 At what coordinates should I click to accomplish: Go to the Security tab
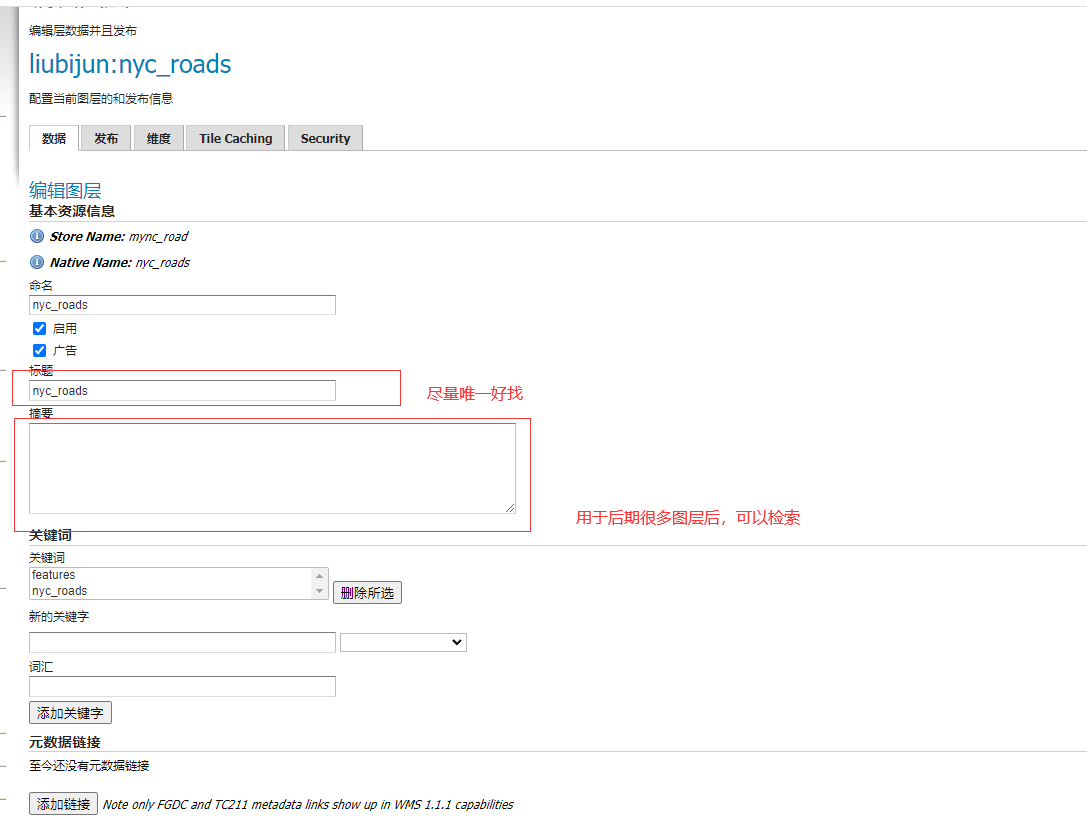325,139
